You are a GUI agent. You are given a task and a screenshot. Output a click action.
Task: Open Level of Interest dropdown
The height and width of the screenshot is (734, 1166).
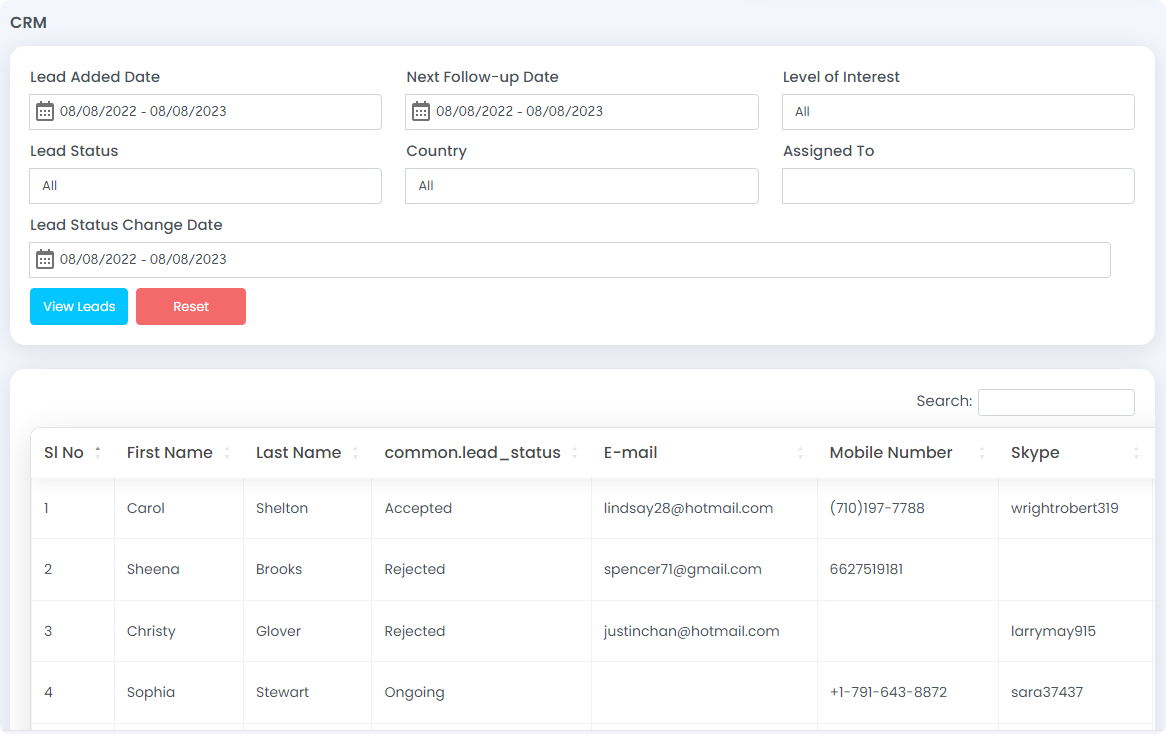[958, 112]
